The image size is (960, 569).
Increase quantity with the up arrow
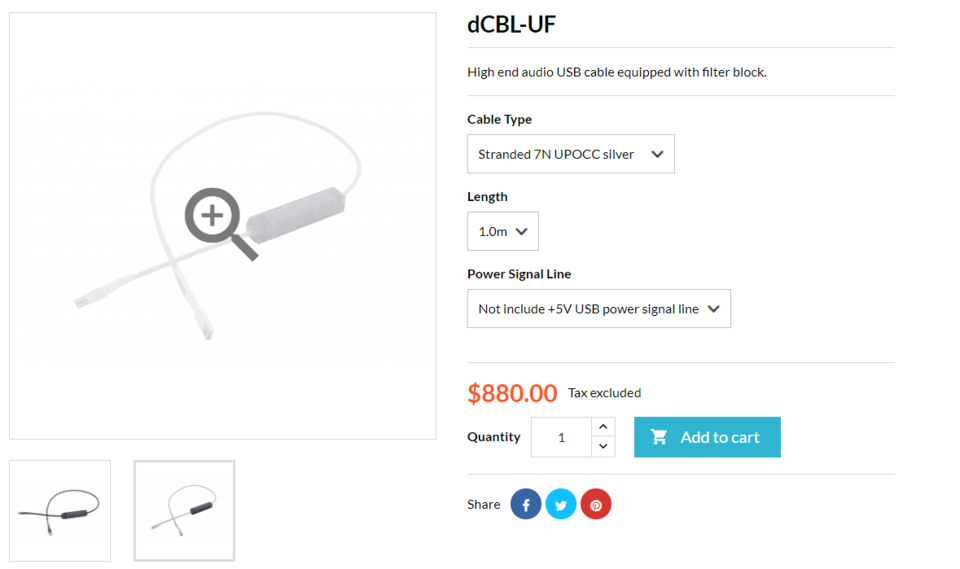[x=603, y=427]
